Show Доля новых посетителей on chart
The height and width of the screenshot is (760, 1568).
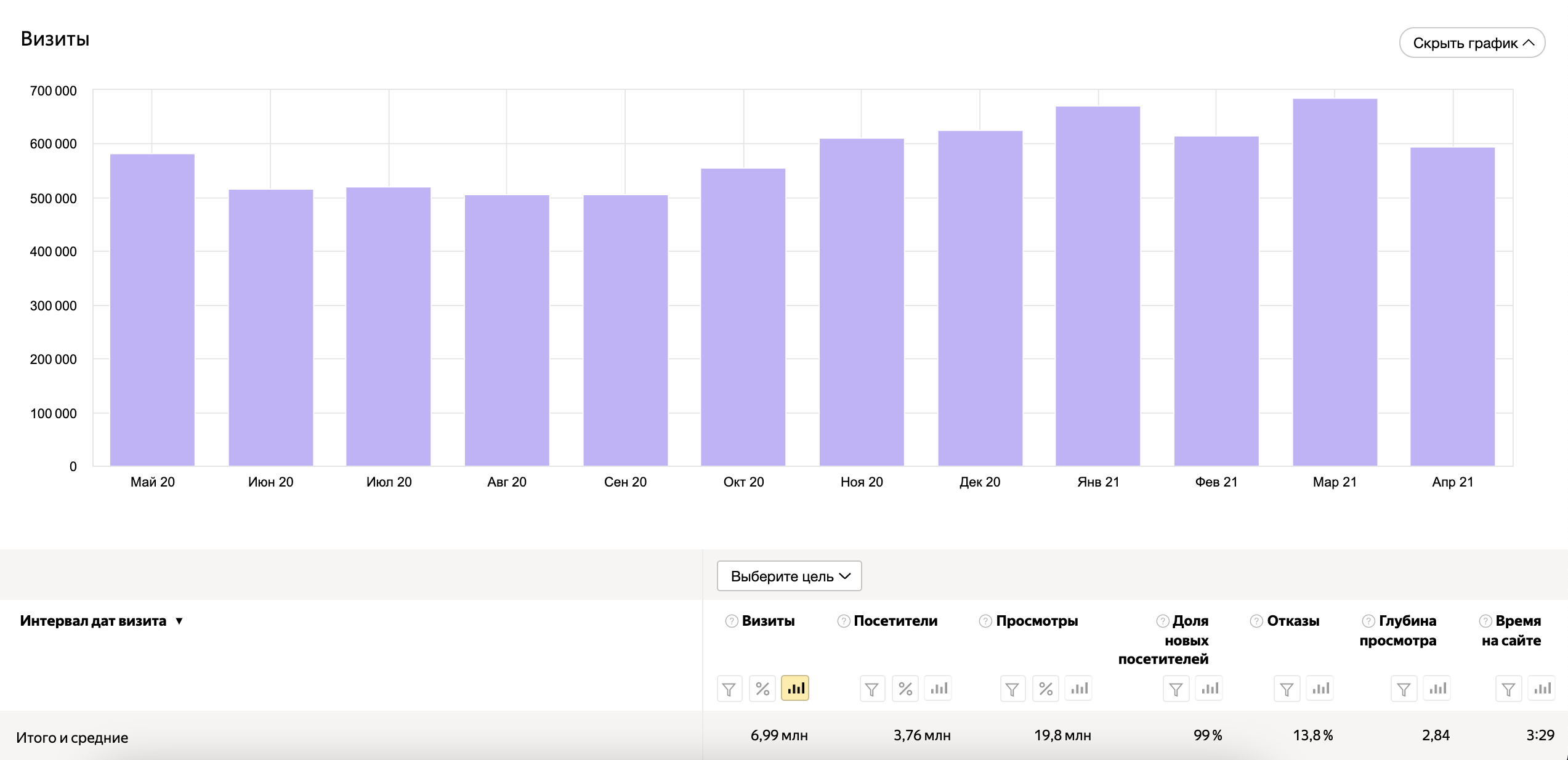tap(1209, 689)
